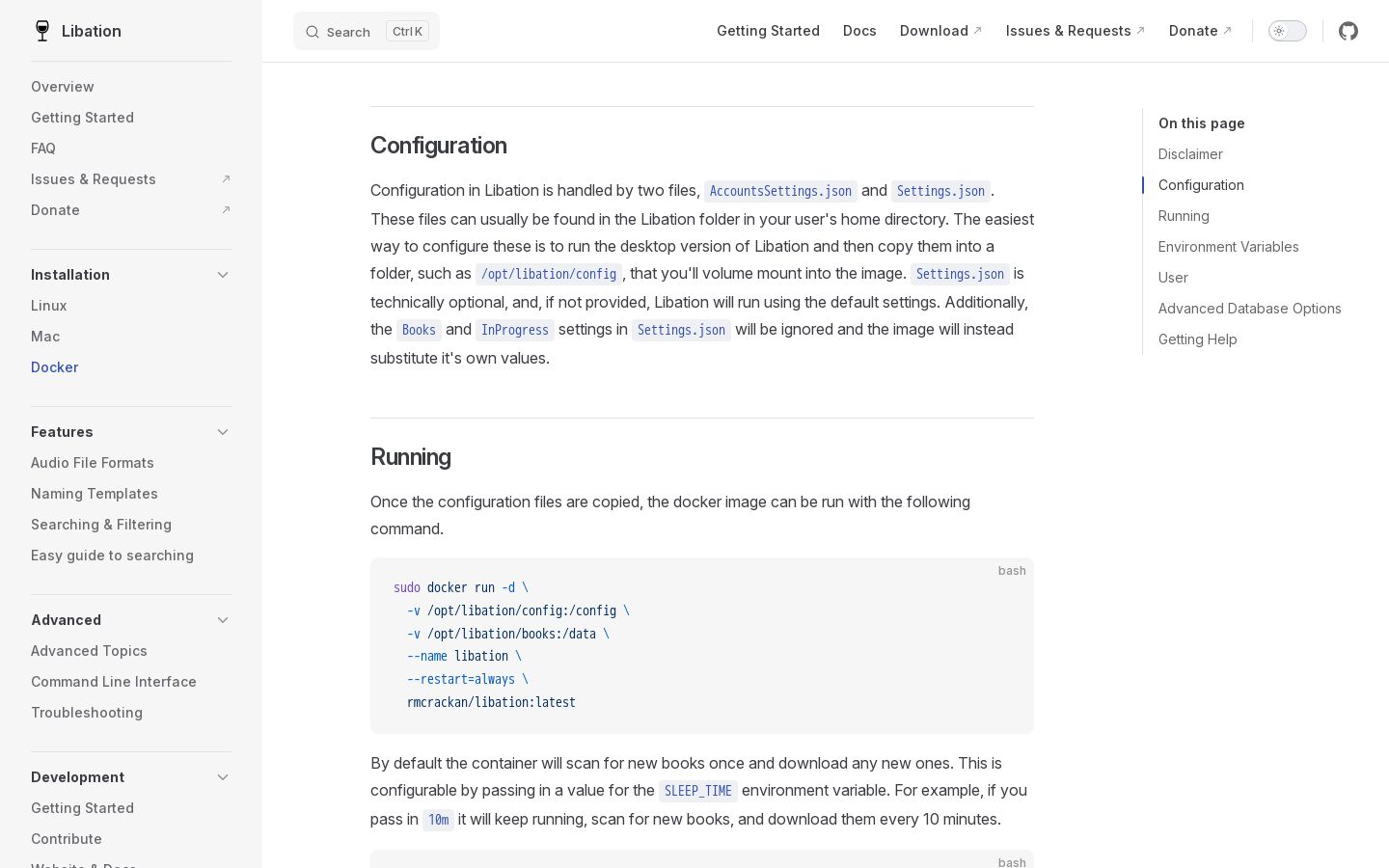Click the /opt/libation/config inline code
Screen dimensions: 1389x868
(x=549, y=274)
